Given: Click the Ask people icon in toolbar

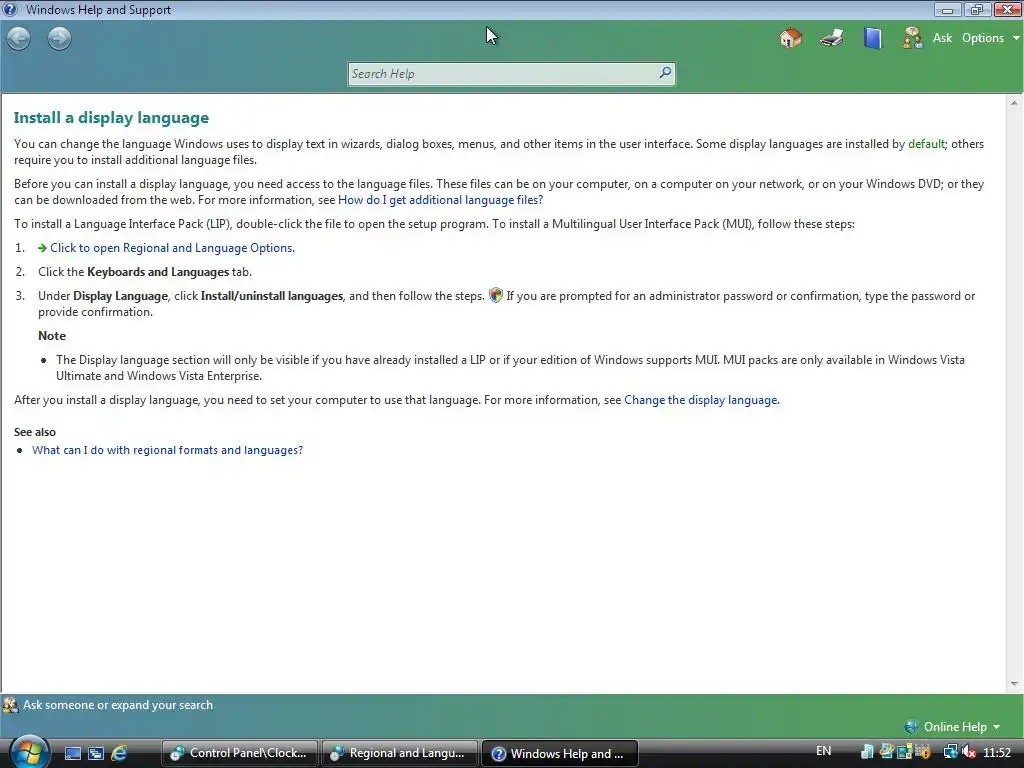Looking at the screenshot, I should pyautogui.click(x=912, y=38).
